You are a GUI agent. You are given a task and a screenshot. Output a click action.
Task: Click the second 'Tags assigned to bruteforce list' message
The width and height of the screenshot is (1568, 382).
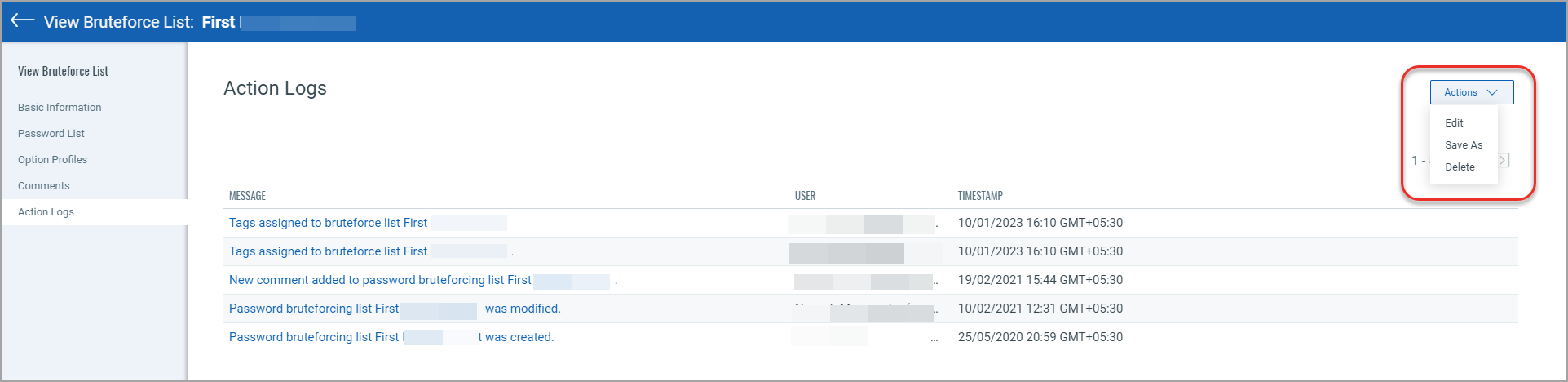click(328, 251)
